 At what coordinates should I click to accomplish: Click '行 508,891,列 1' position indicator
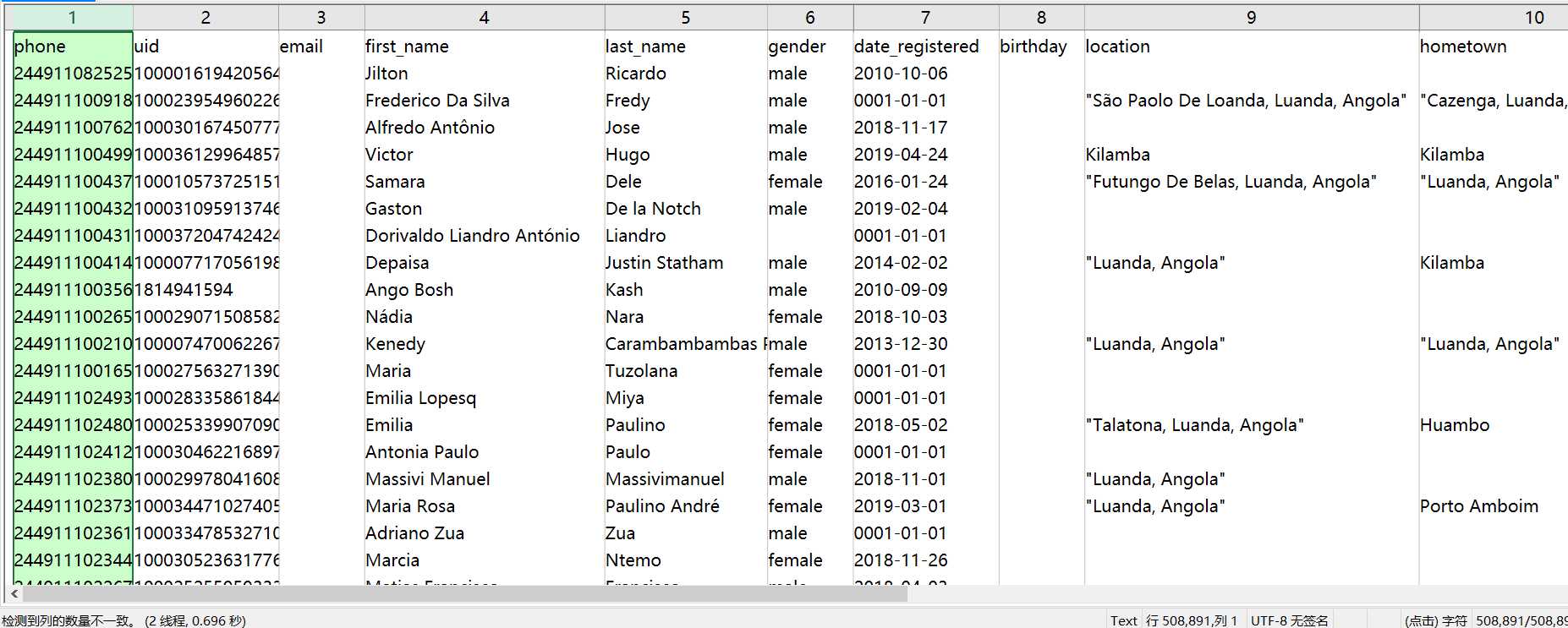(x=1192, y=620)
